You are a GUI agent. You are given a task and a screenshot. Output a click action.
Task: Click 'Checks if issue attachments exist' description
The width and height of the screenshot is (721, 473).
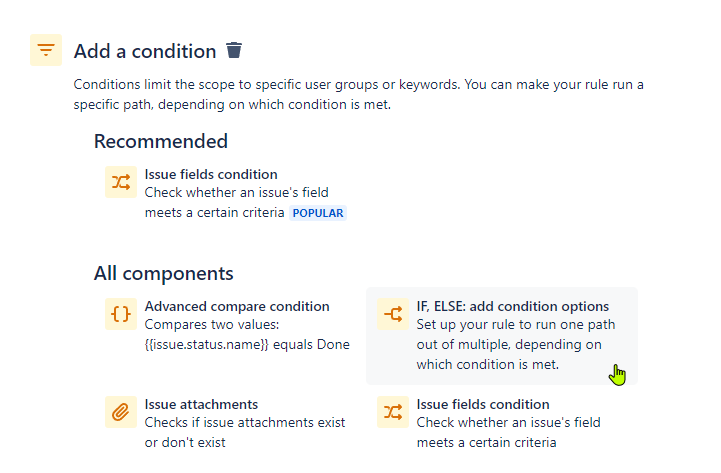click(x=245, y=422)
